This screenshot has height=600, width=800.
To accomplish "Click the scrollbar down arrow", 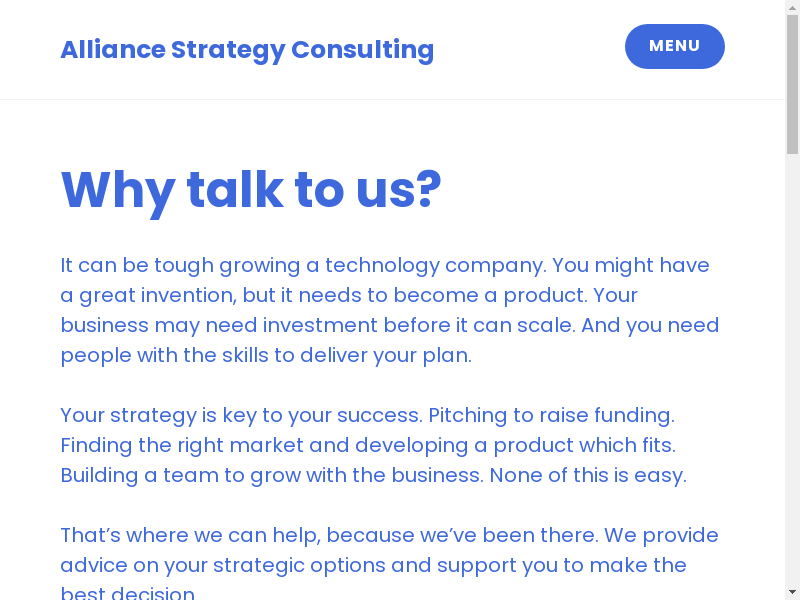I will click(x=792, y=591).
